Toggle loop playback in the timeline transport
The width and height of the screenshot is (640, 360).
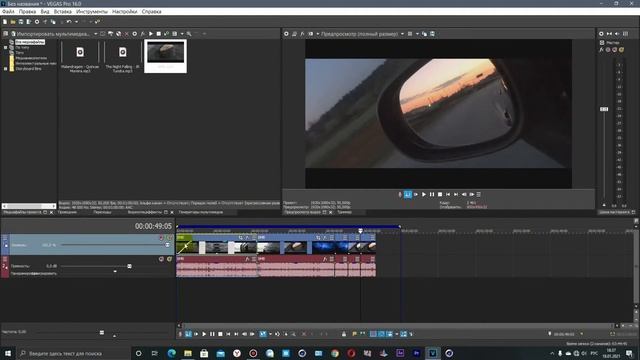click(x=188, y=334)
